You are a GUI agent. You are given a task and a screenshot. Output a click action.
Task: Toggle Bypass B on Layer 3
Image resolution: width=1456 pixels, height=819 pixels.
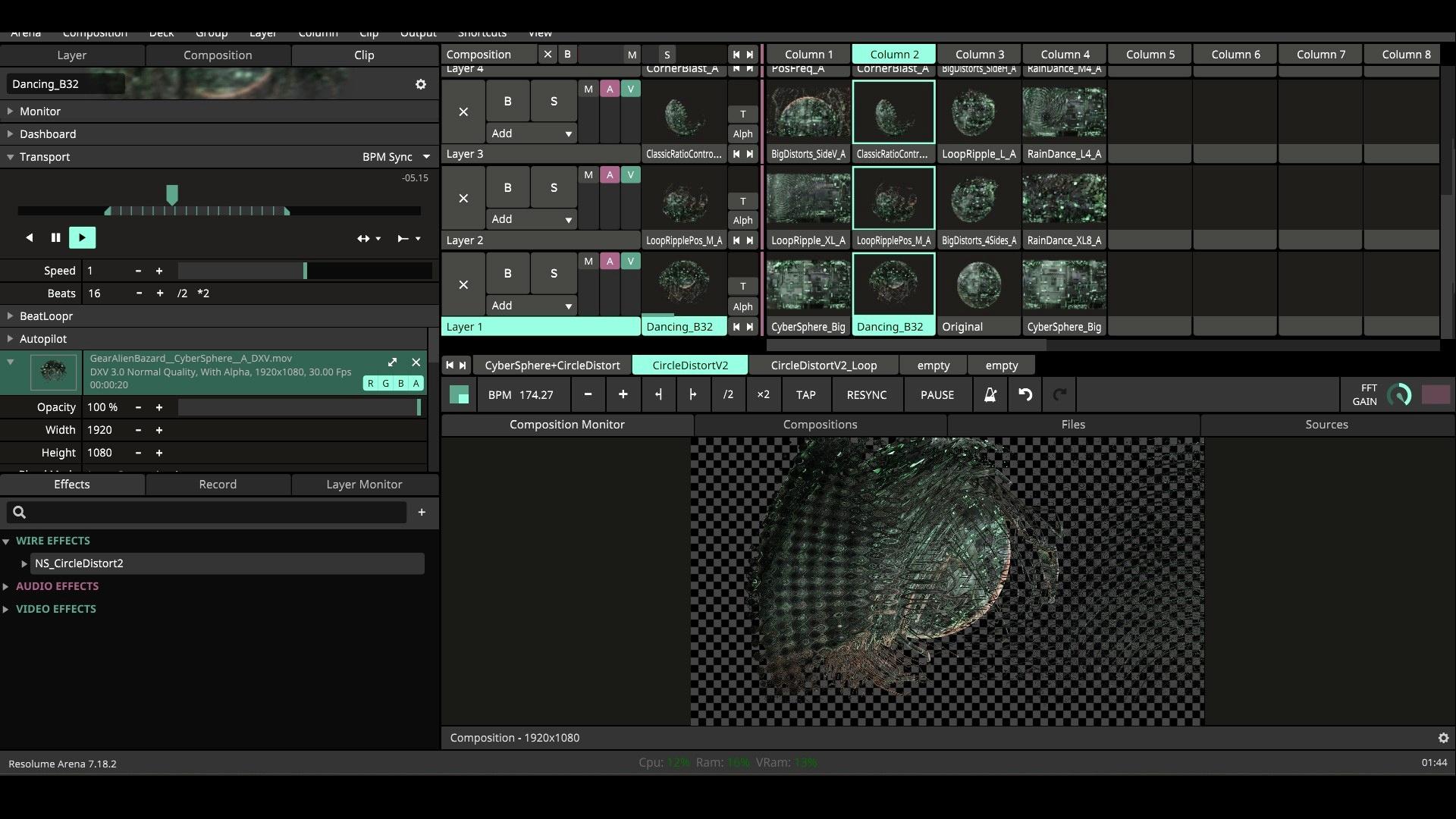[507, 101]
